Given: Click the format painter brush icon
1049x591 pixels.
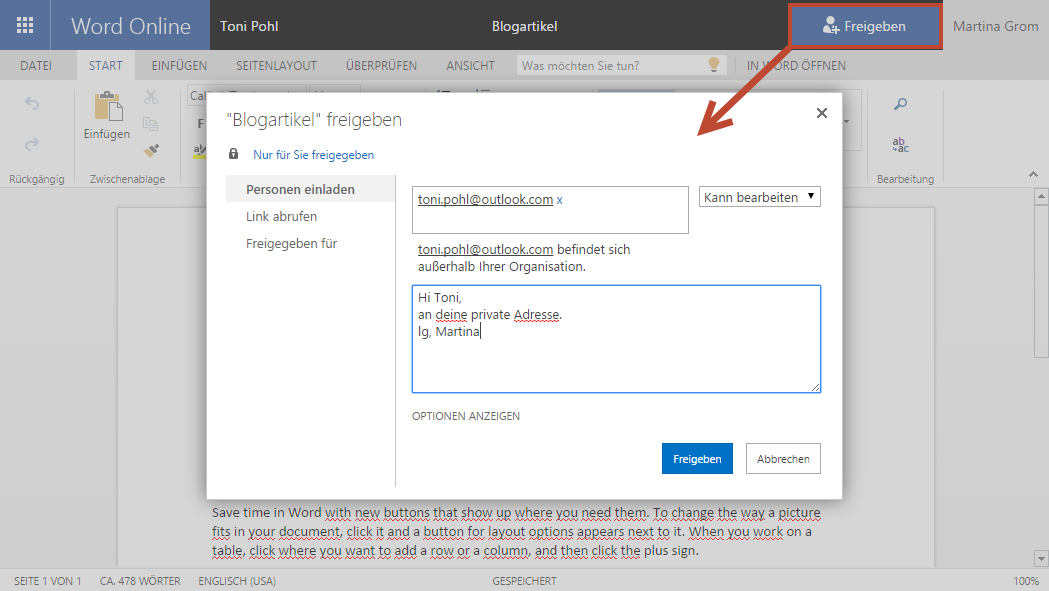Looking at the screenshot, I should (151, 150).
